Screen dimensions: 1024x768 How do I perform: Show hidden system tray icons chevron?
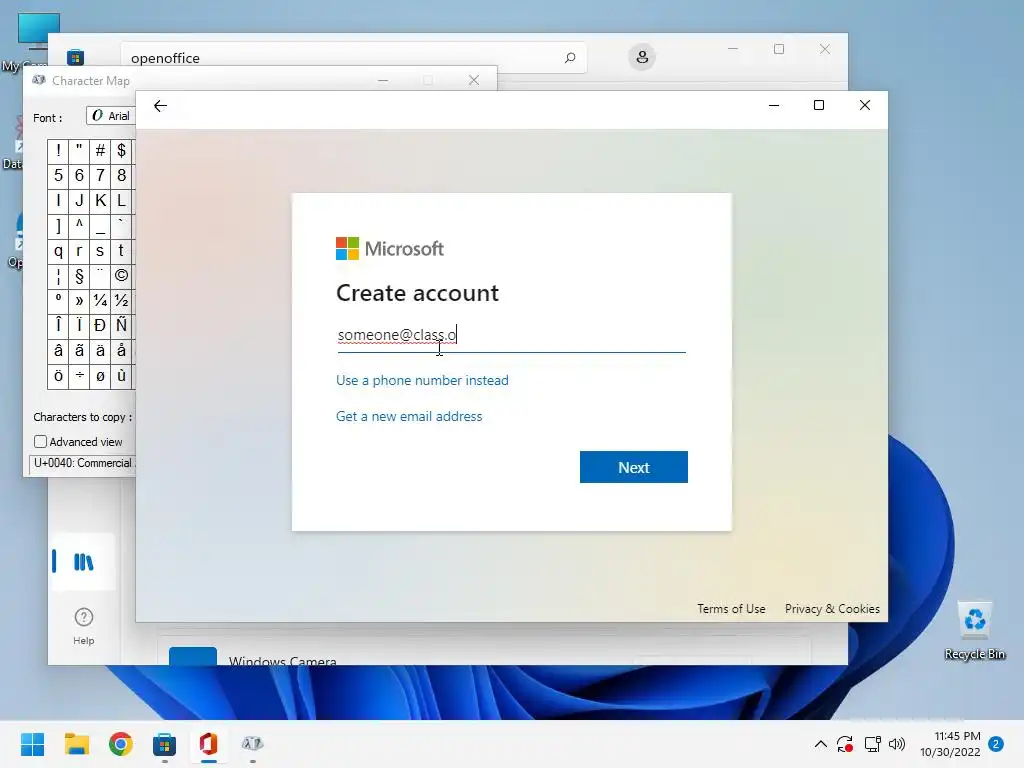(x=821, y=744)
